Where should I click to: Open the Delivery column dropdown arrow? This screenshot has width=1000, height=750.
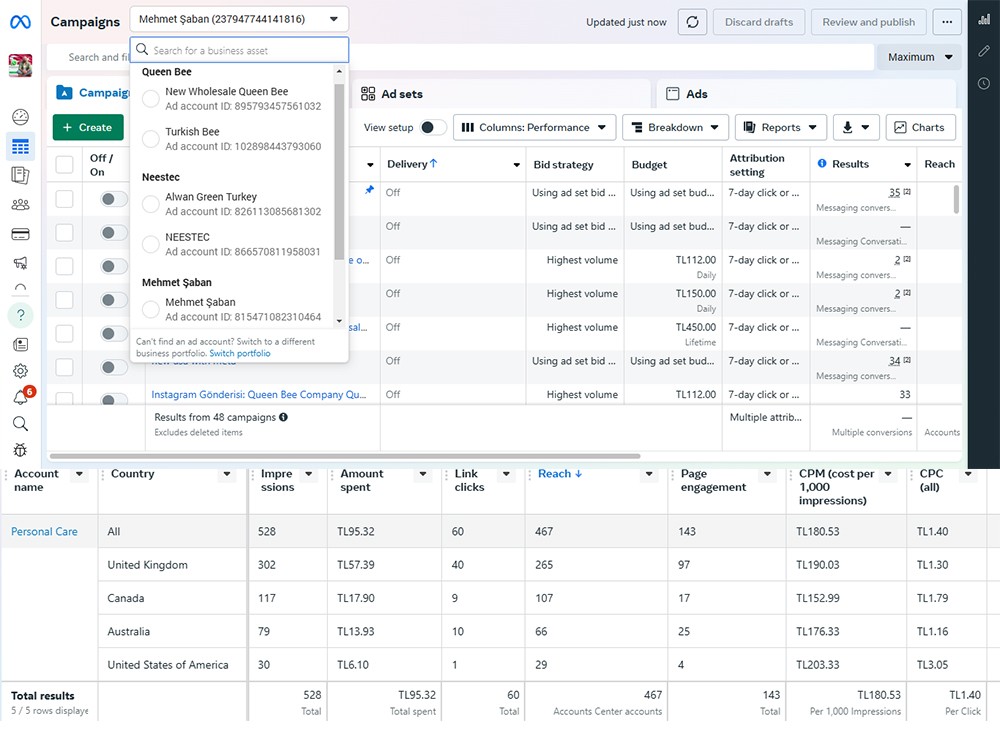[517, 165]
